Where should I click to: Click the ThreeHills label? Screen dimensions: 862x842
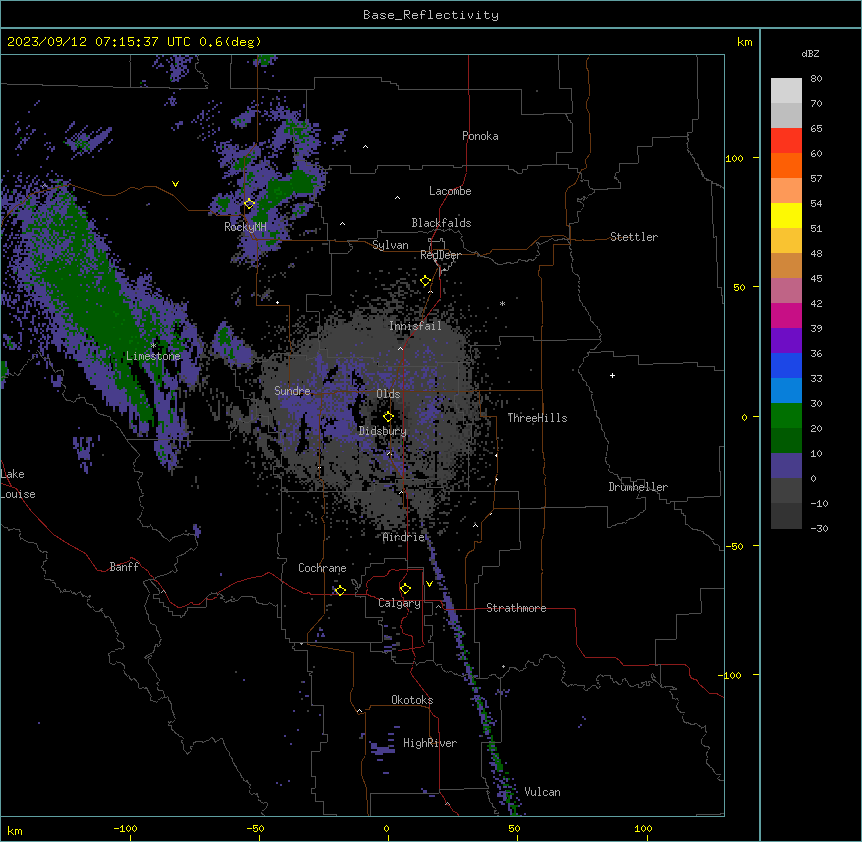[x=537, y=418]
